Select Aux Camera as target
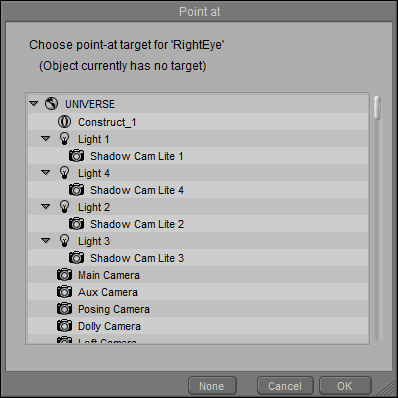 pos(198,292)
